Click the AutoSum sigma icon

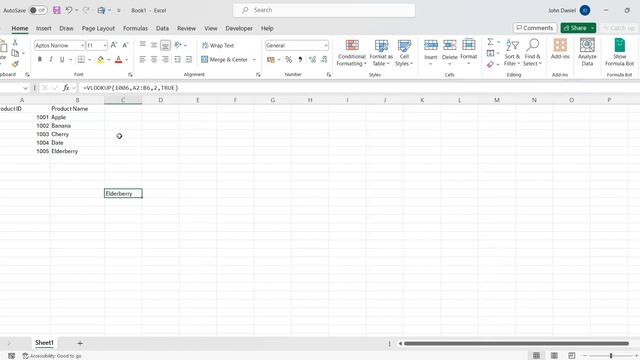point(491,42)
